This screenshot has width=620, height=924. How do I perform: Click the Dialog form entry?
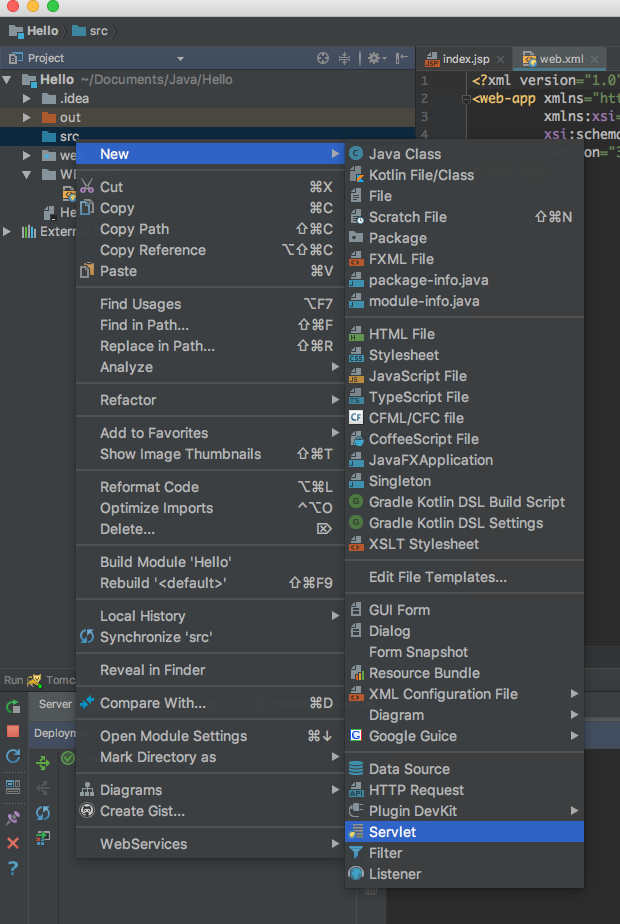pyautogui.click(x=464, y=631)
